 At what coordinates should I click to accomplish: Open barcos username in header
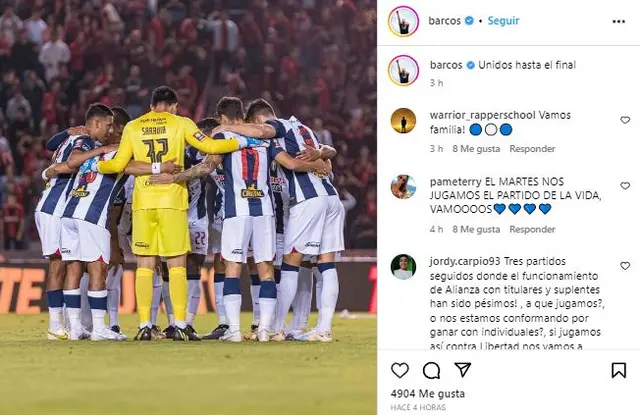pyautogui.click(x=444, y=20)
